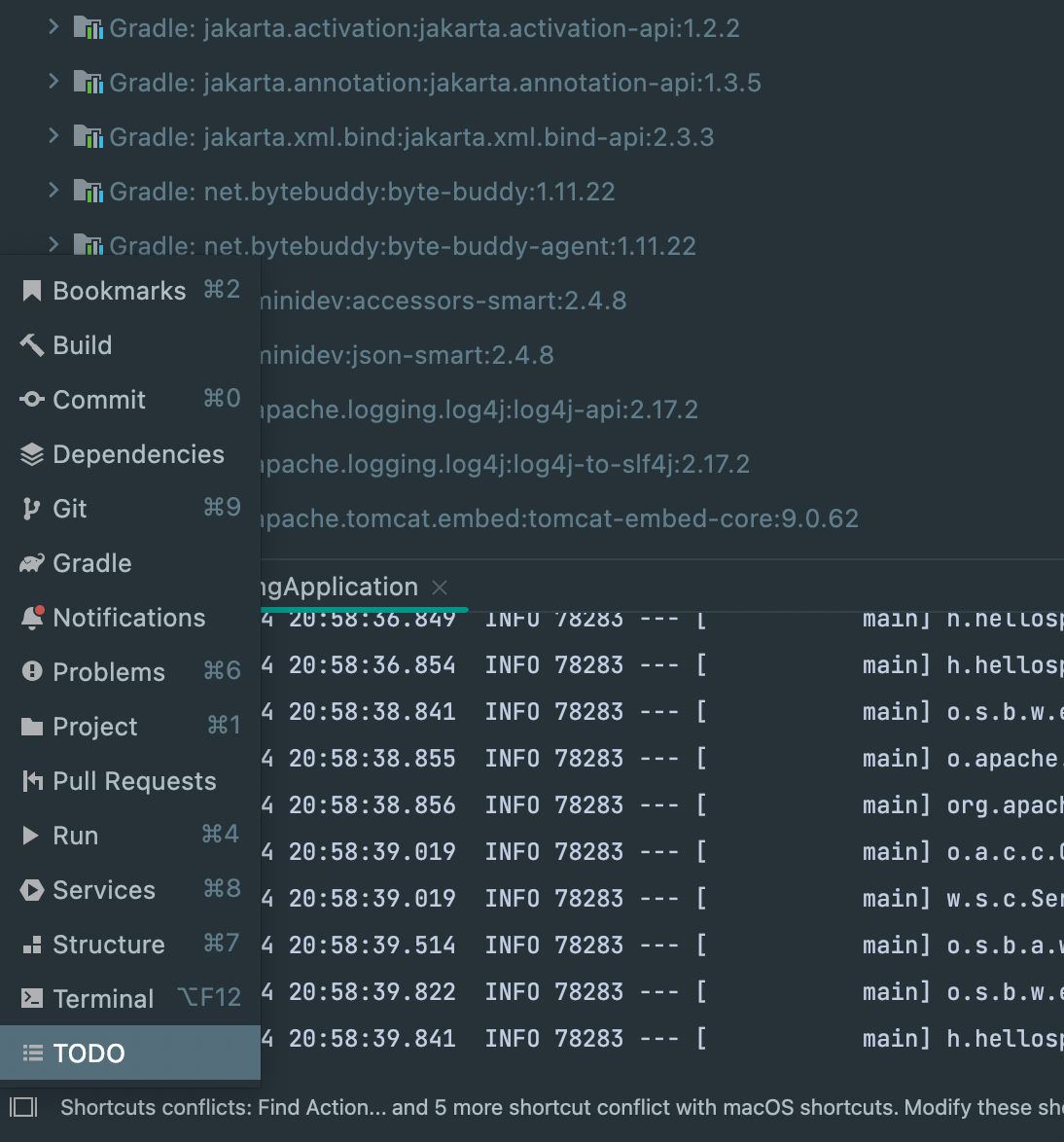Click the Gradle elephant icon

tap(31, 563)
